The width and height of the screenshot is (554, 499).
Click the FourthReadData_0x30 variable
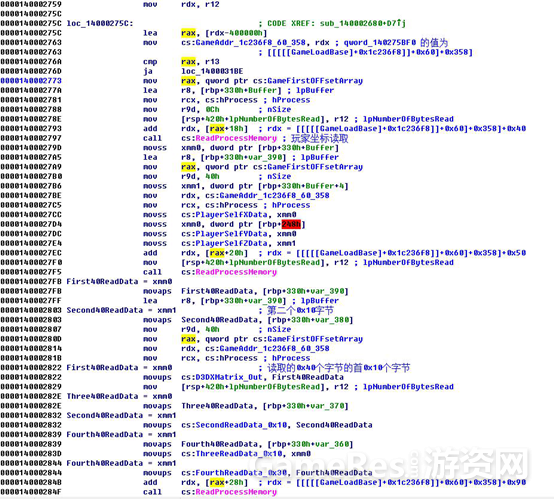click(x=241, y=472)
